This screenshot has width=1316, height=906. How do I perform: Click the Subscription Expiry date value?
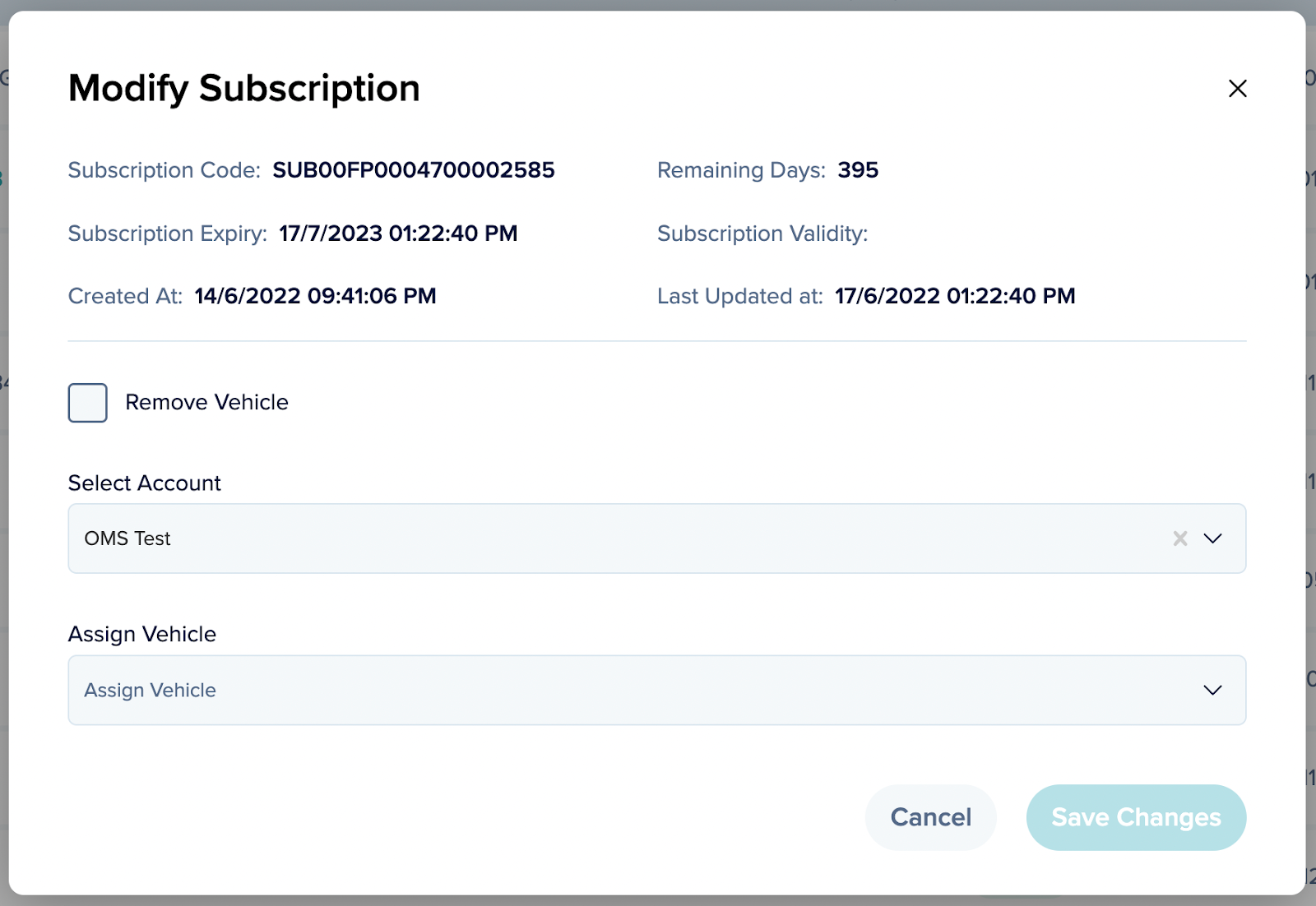(x=398, y=233)
